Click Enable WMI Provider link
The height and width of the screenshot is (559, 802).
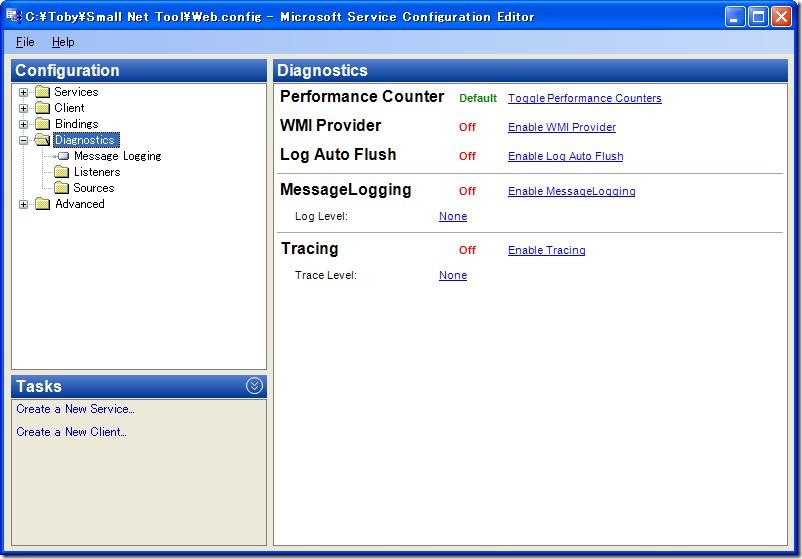562,127
